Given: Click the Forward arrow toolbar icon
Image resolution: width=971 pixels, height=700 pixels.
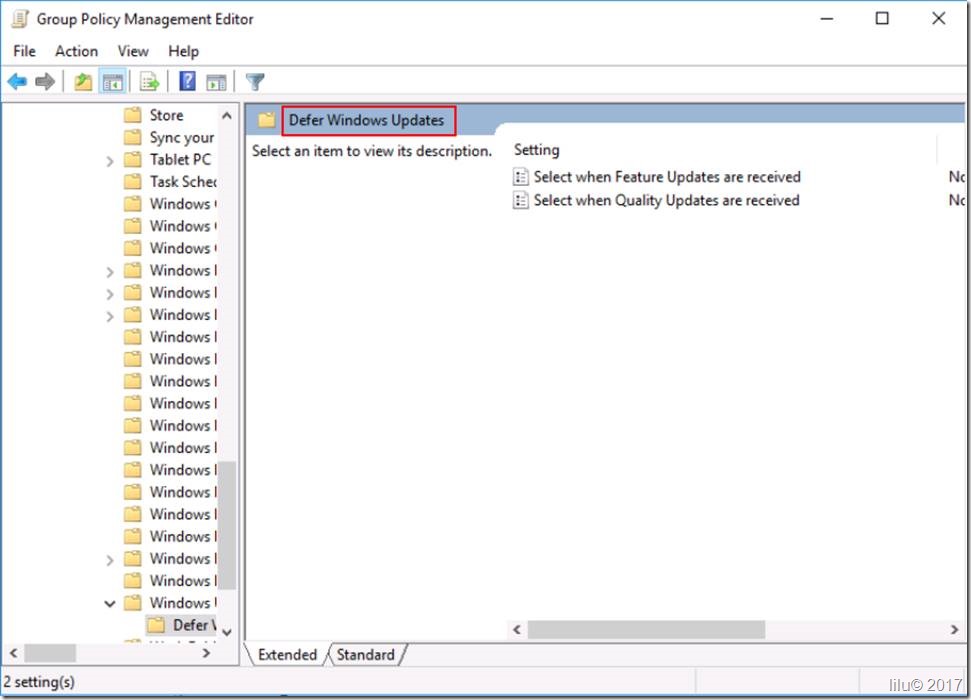Looking at the screenshot, I should click(45, 81).
